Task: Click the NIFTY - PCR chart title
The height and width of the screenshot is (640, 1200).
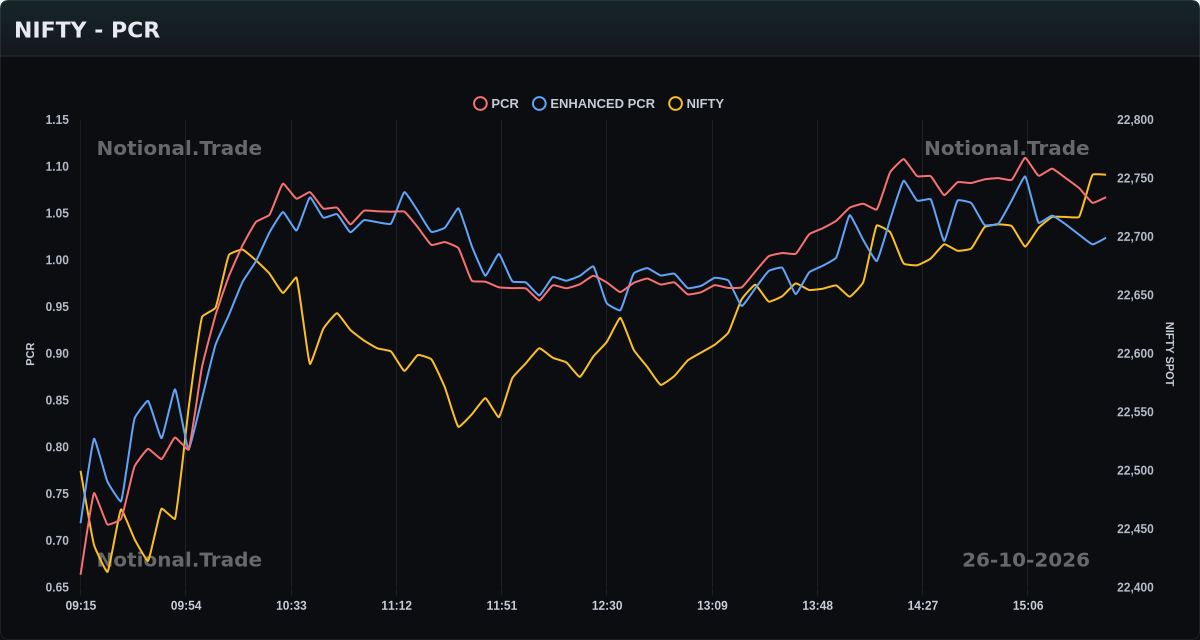Action: point(87,30)
